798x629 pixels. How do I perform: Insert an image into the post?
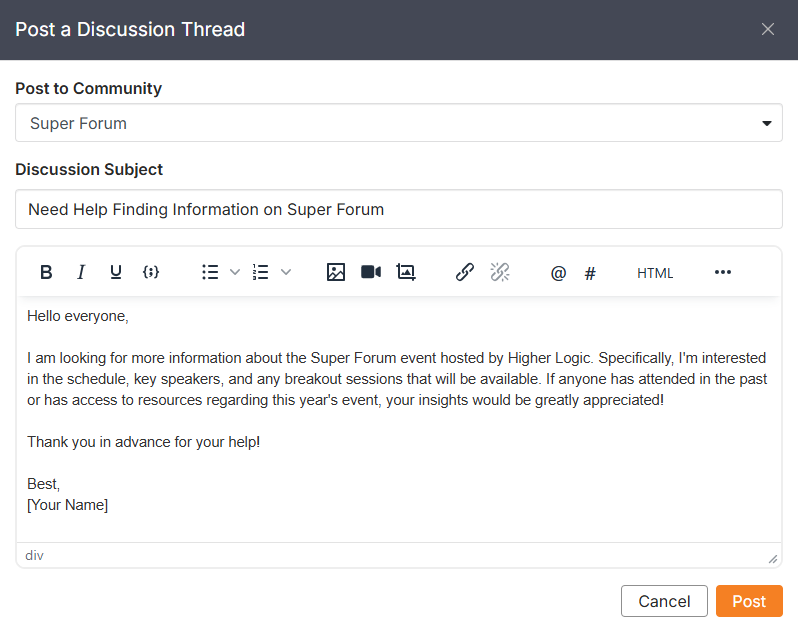pos(336,272)
